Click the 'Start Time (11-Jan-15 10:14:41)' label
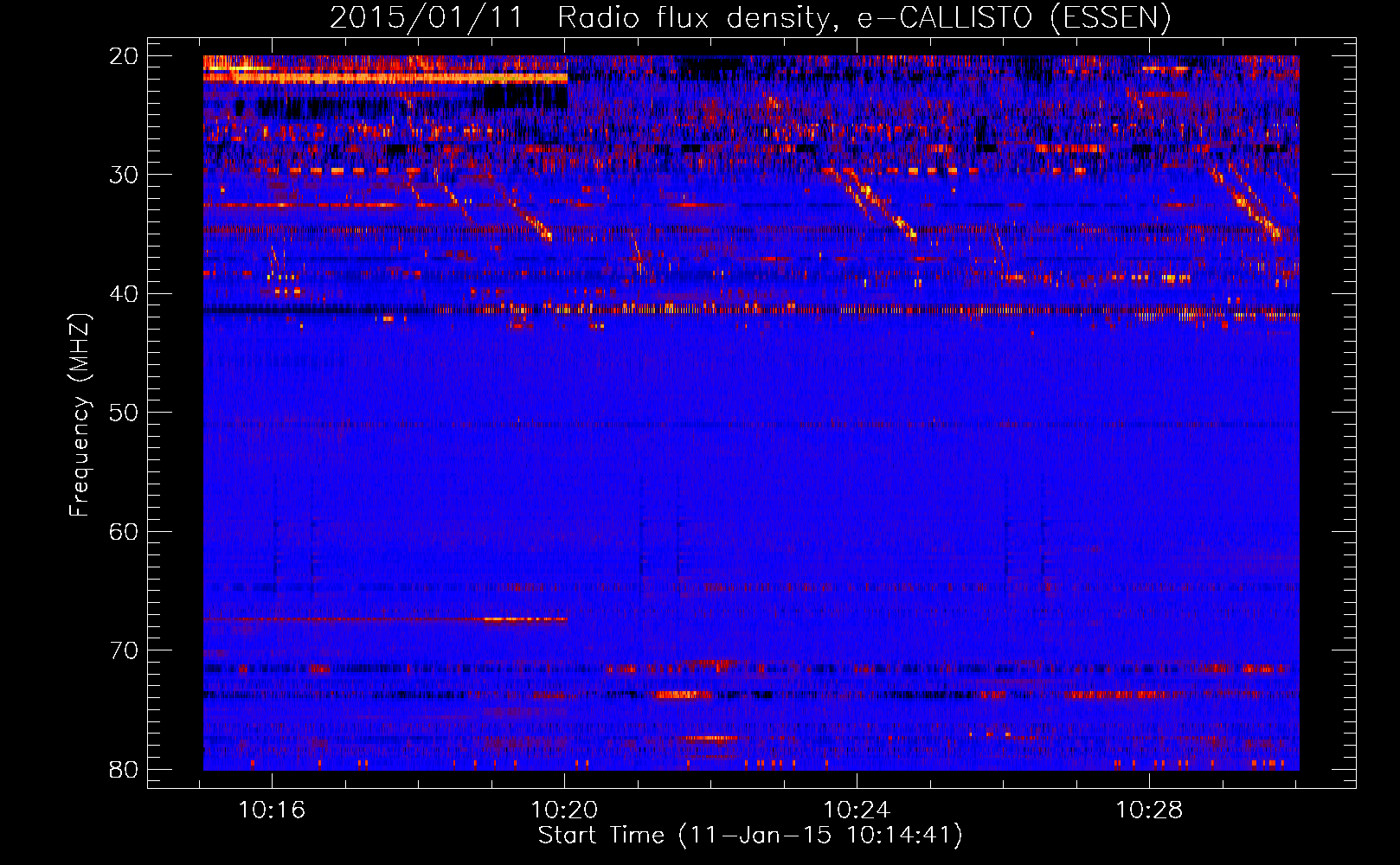This screenshot has height=865, width=1400. [750, 836]
